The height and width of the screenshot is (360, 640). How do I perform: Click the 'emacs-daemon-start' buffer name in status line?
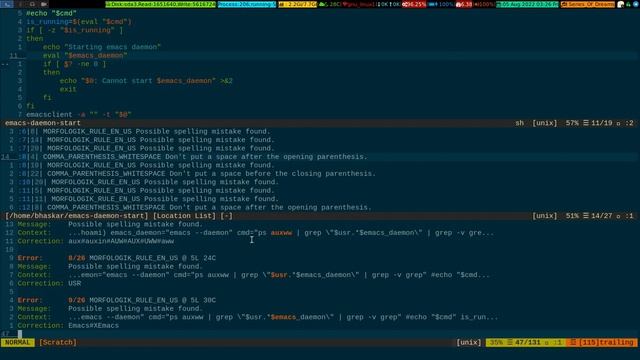tap(43, 123)
